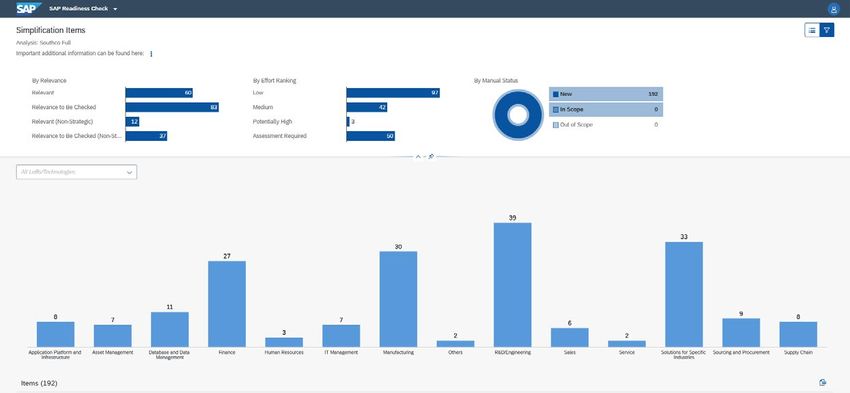Select the Assessment Required bar showing 50
This screenshot has height=393, width=850.
370,136
